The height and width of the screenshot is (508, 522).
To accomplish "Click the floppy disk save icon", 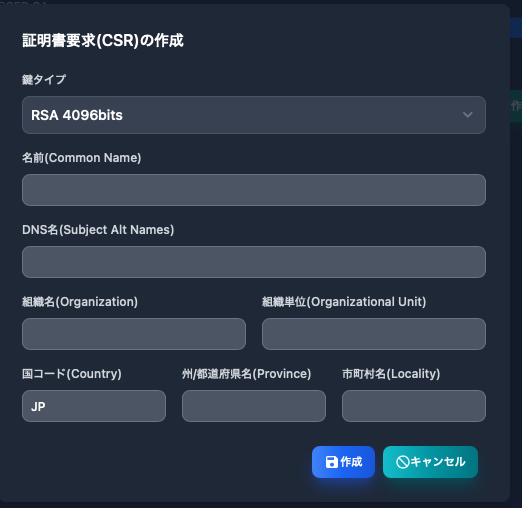I will pyautogui.click(x=331, y=462).
